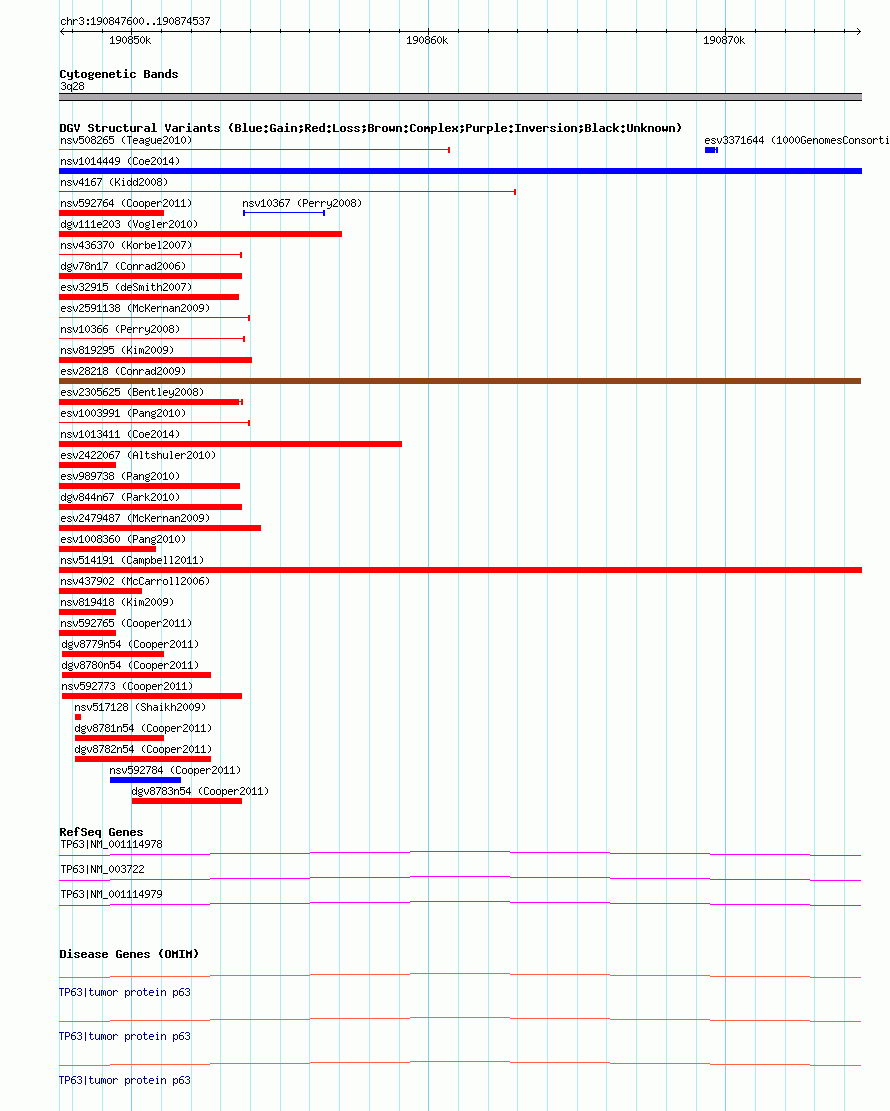890x1111 pixels.
Task: Click the nsv592764 (Cooper2011) label
Action: 126,203
